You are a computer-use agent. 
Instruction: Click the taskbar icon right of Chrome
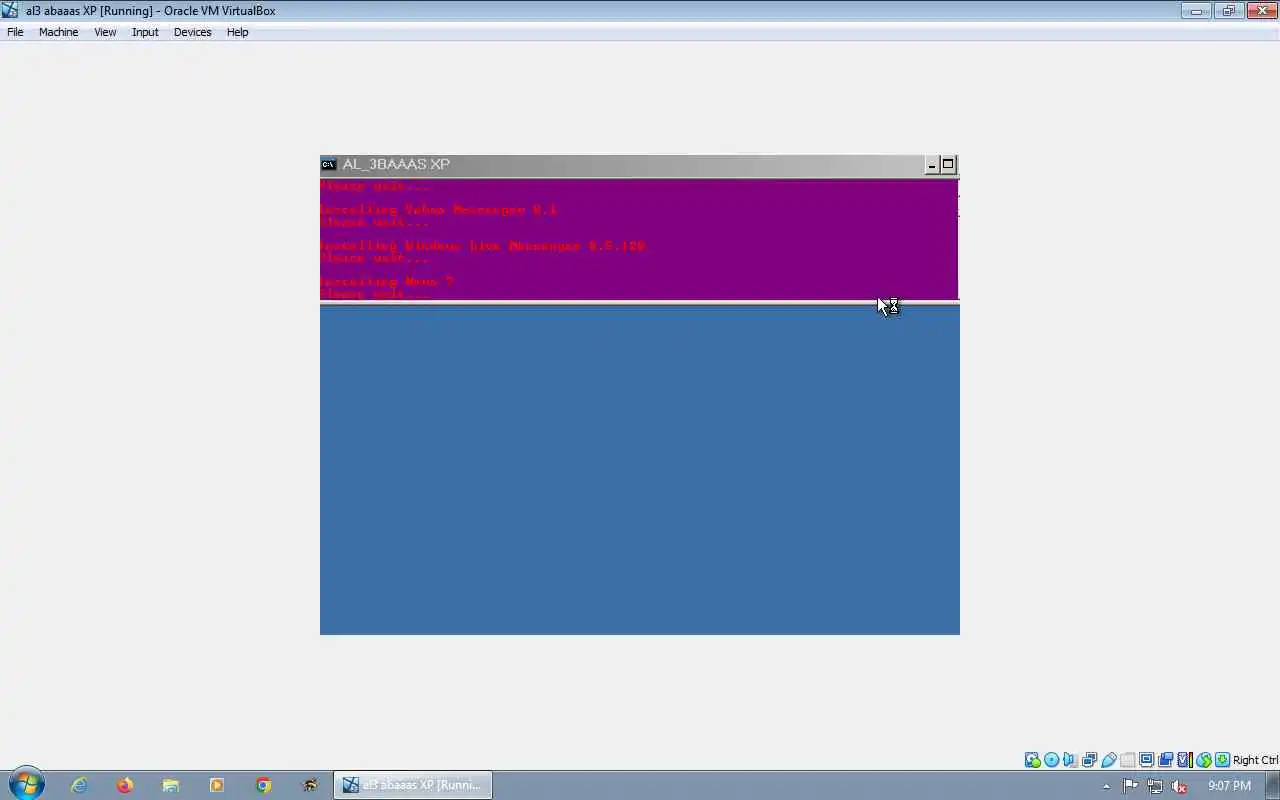[x=310, y=785]
